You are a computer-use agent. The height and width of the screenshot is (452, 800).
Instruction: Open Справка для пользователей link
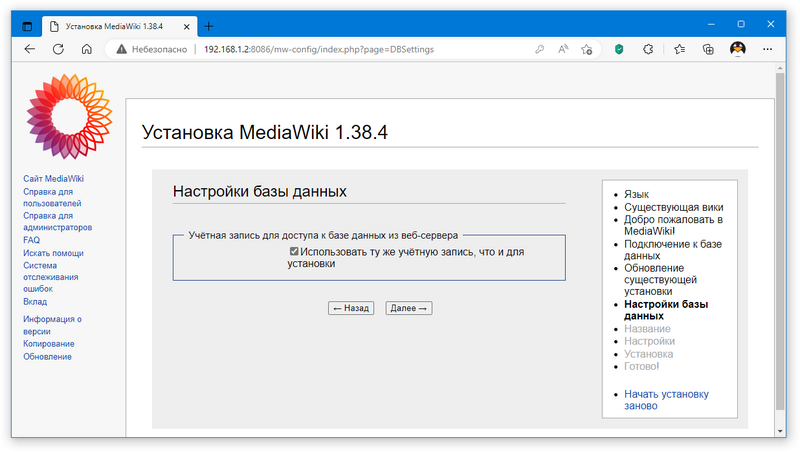click(52, 197)
